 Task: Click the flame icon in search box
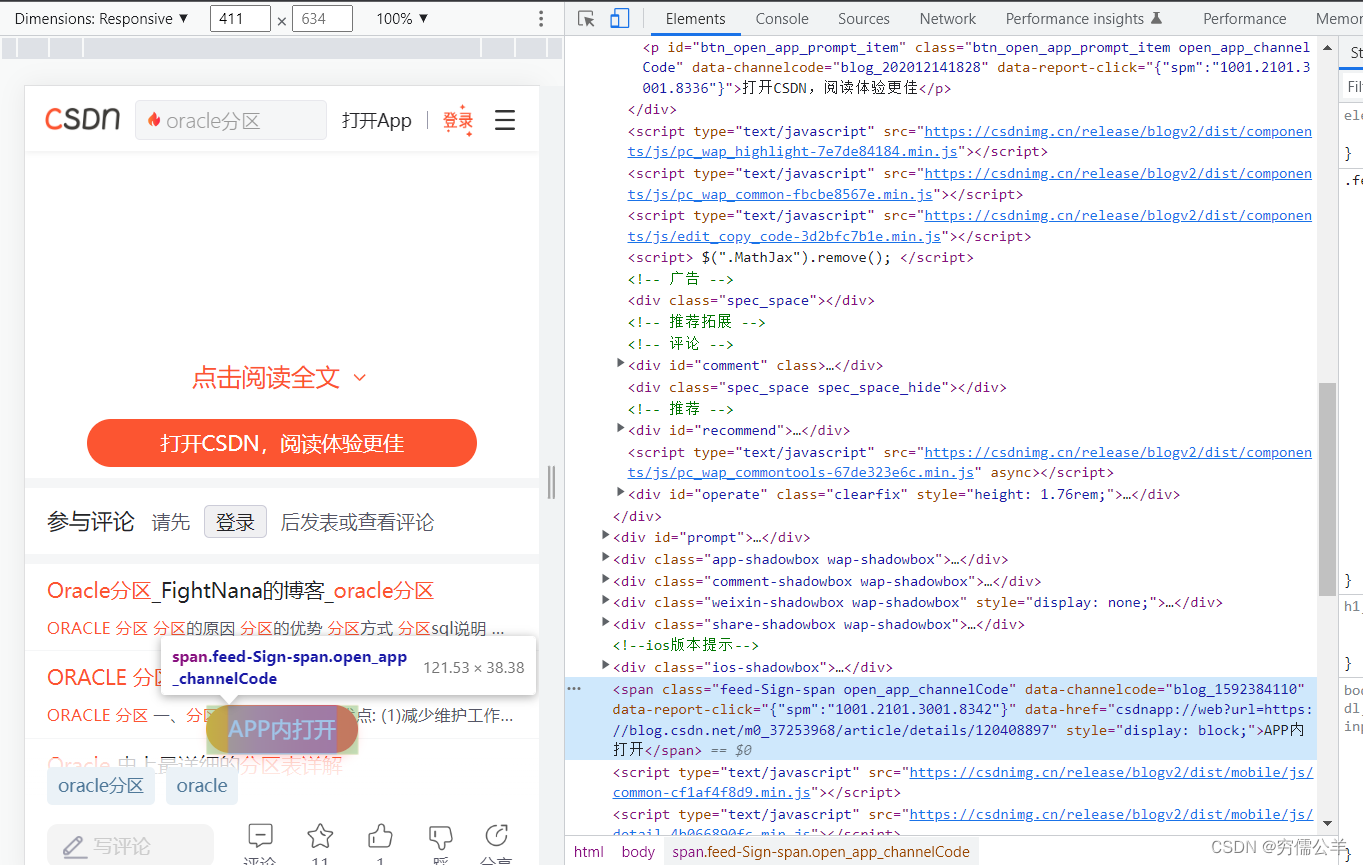tap(154, 120)
